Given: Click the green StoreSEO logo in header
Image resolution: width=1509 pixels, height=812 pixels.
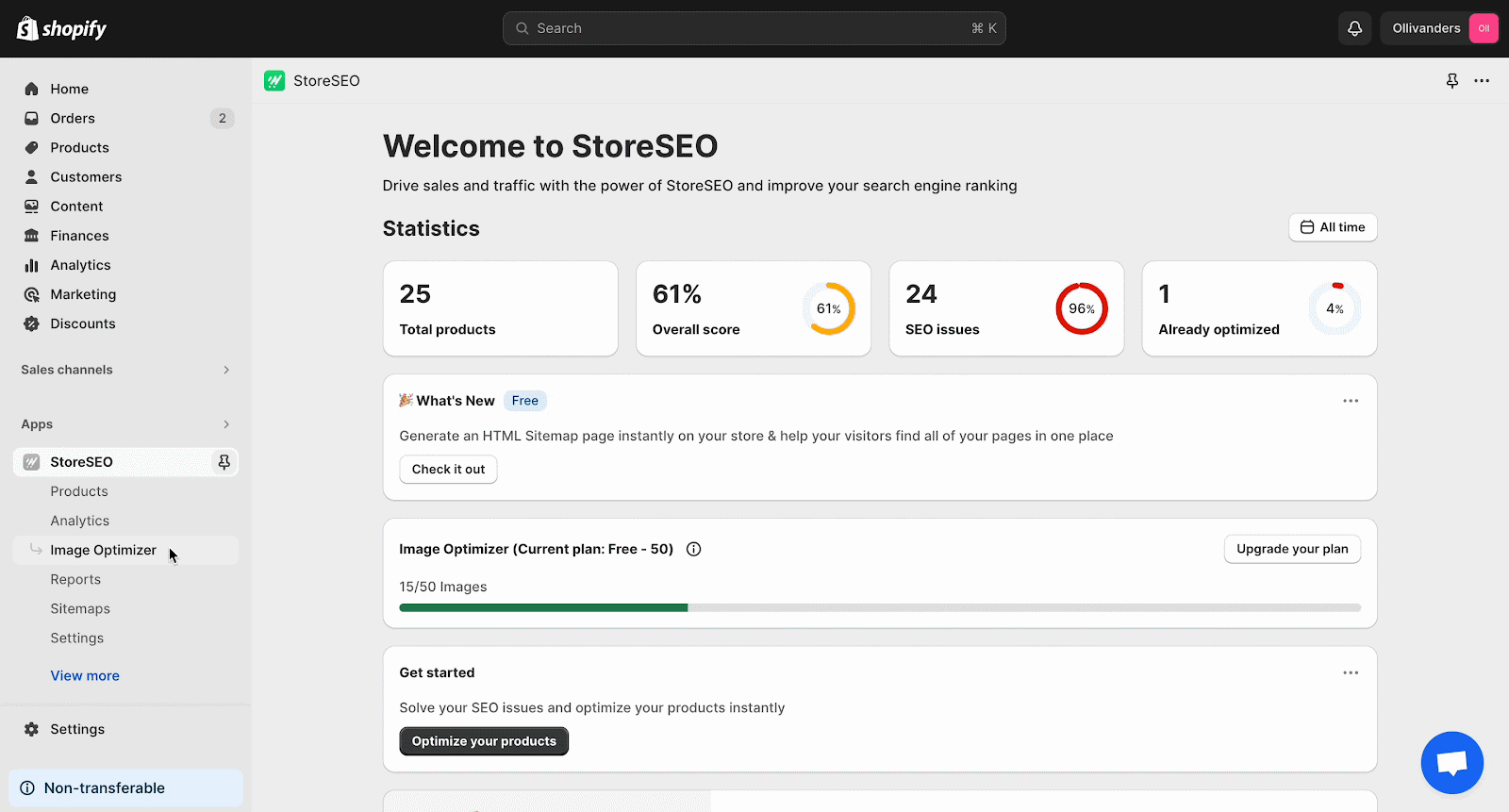Looking at the screenshot, I should click(274, 81).
